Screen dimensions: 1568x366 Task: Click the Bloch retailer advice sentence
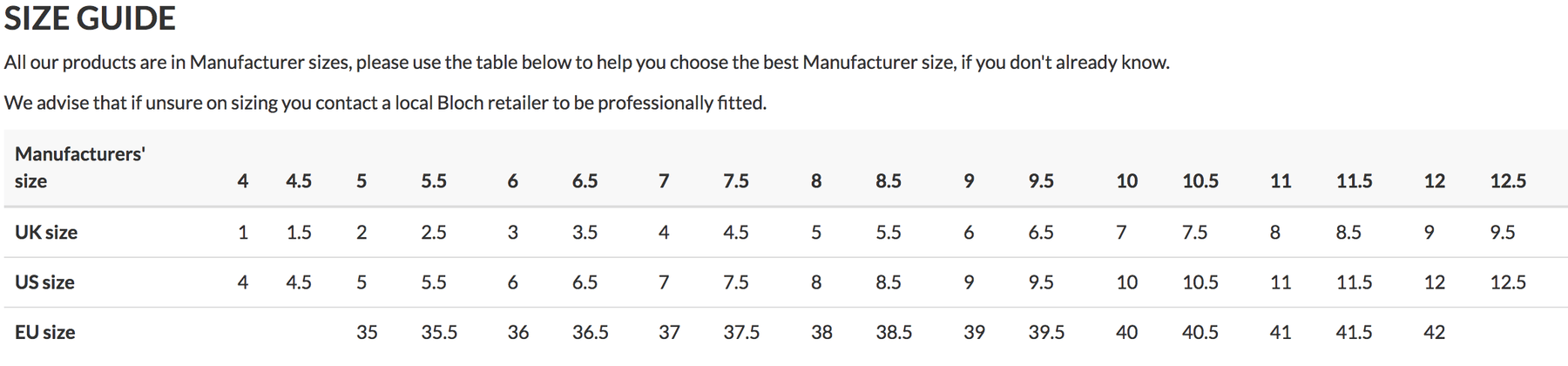(x=385, y=103)
